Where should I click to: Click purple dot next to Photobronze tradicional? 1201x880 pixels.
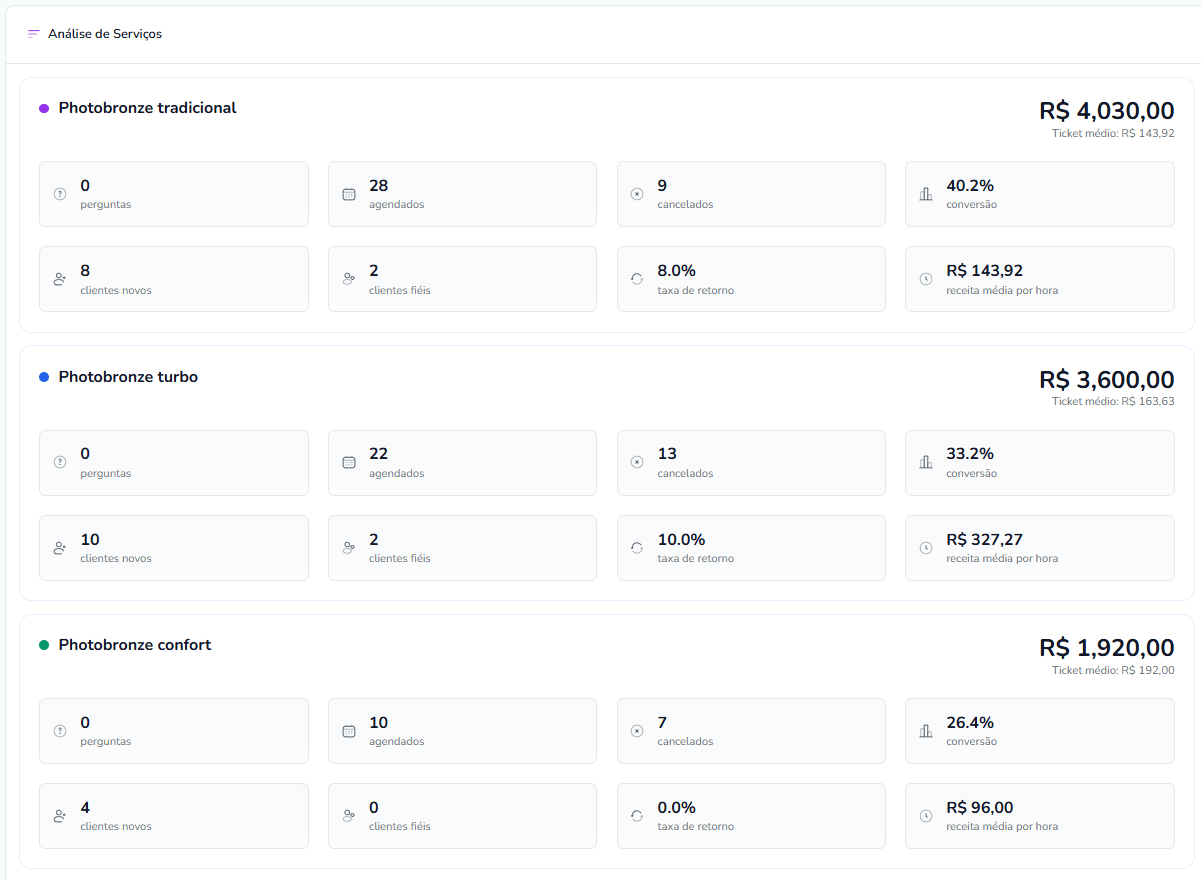[44, 108]
